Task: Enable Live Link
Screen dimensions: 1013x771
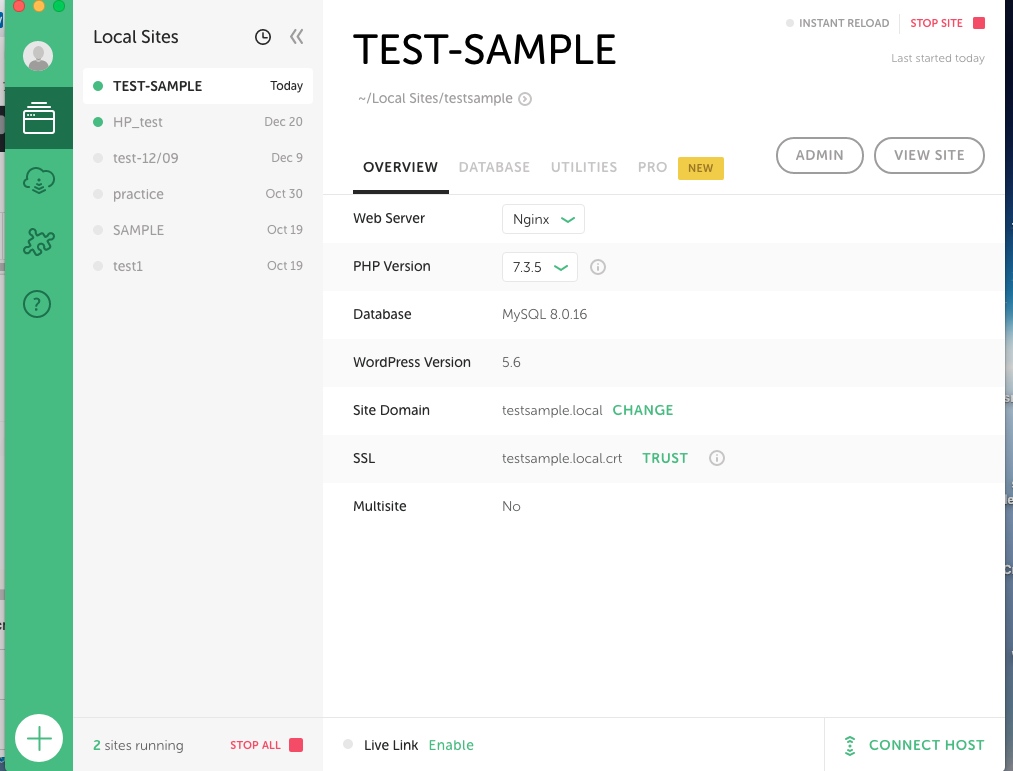Action: (451, 745)
